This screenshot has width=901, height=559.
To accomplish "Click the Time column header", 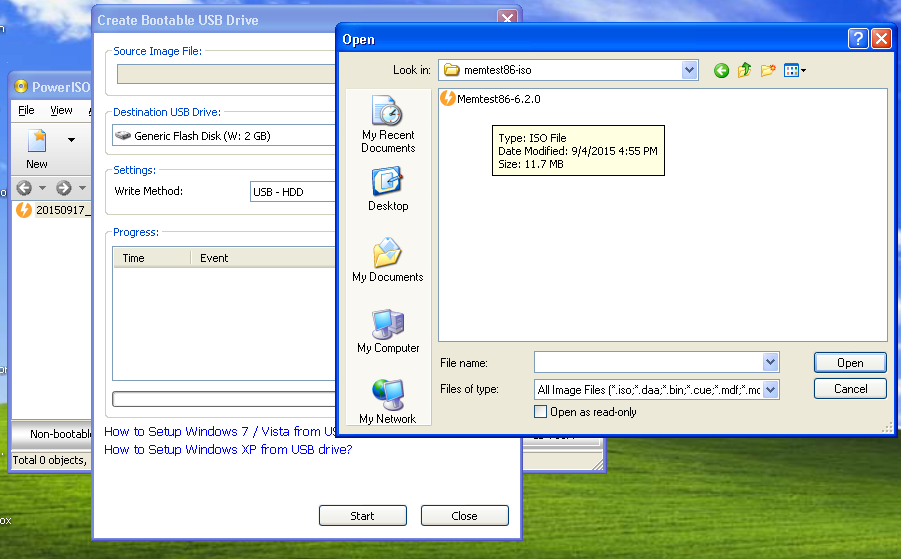I will coord(152,258).
